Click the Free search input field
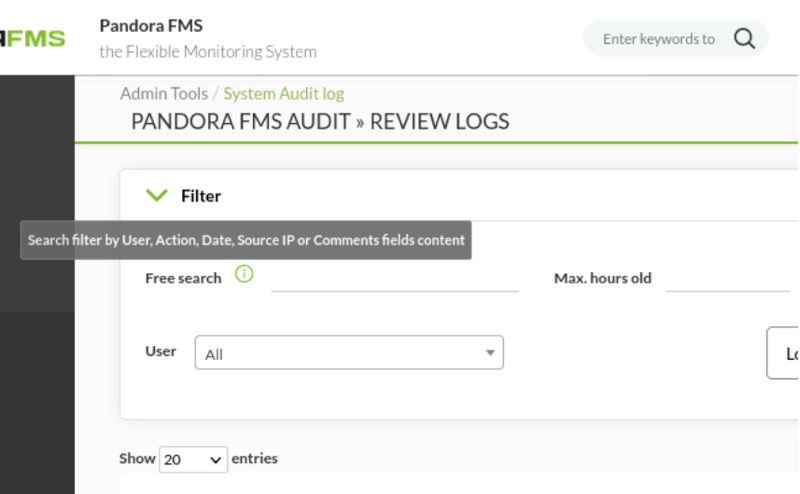Viewport: 800px width, 494px height. coord(395,279)
